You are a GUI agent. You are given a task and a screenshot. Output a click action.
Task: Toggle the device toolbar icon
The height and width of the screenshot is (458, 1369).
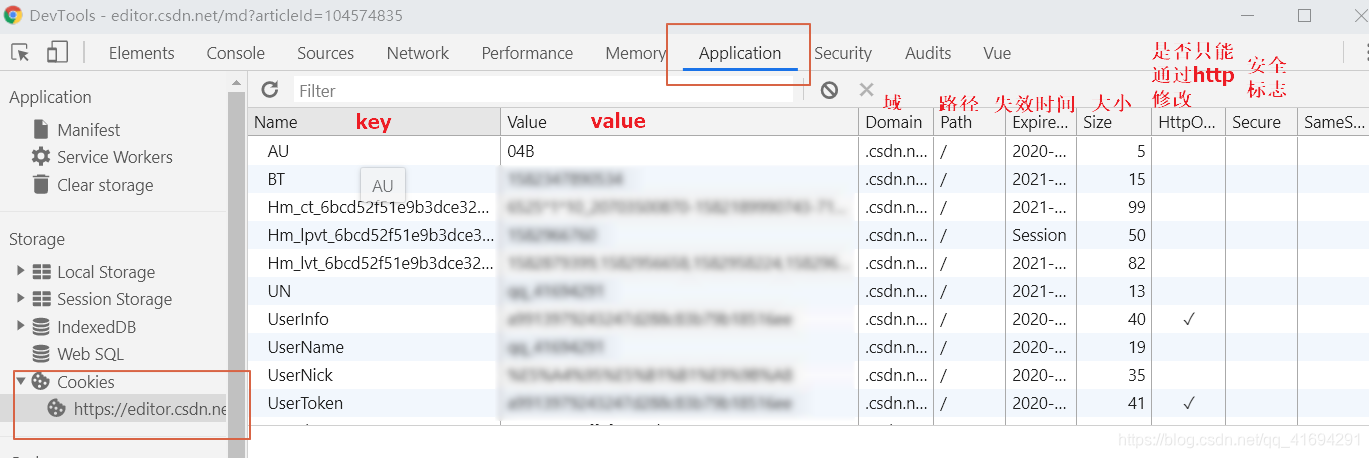pyautogui.click(x=57, y=53)
